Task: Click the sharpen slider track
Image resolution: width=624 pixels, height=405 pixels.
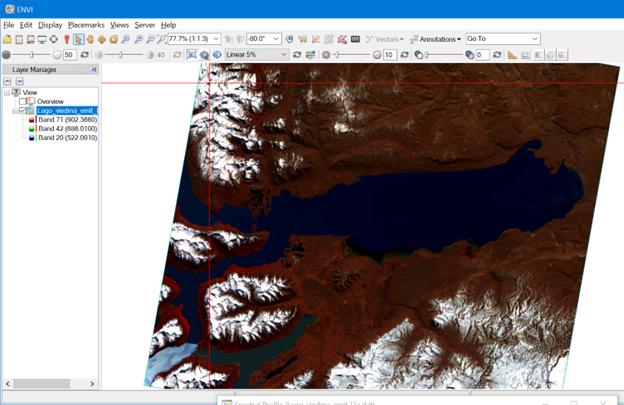Action: point(352,55)
